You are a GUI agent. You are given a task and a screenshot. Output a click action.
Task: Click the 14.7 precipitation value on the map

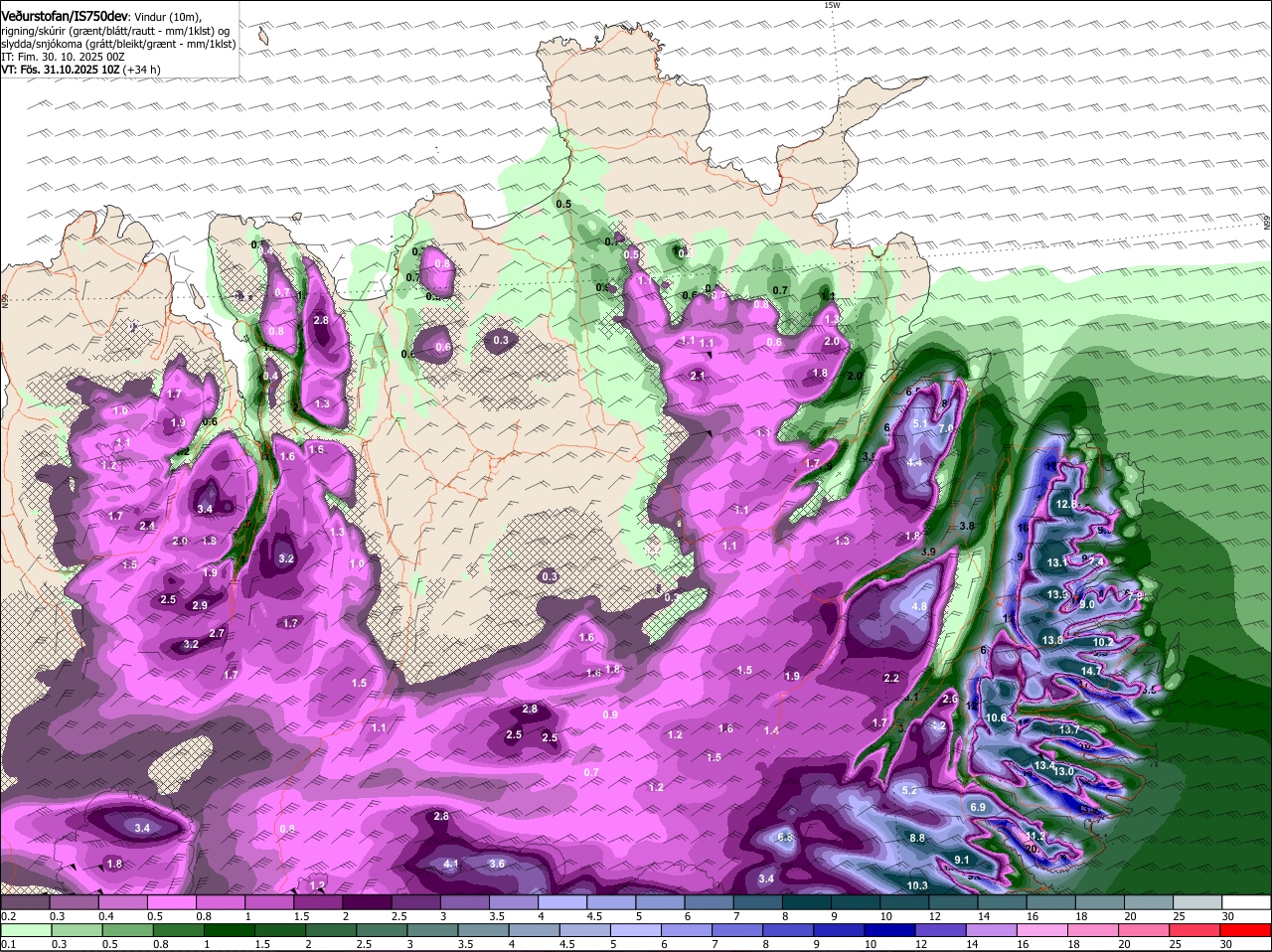(1091, 672)
